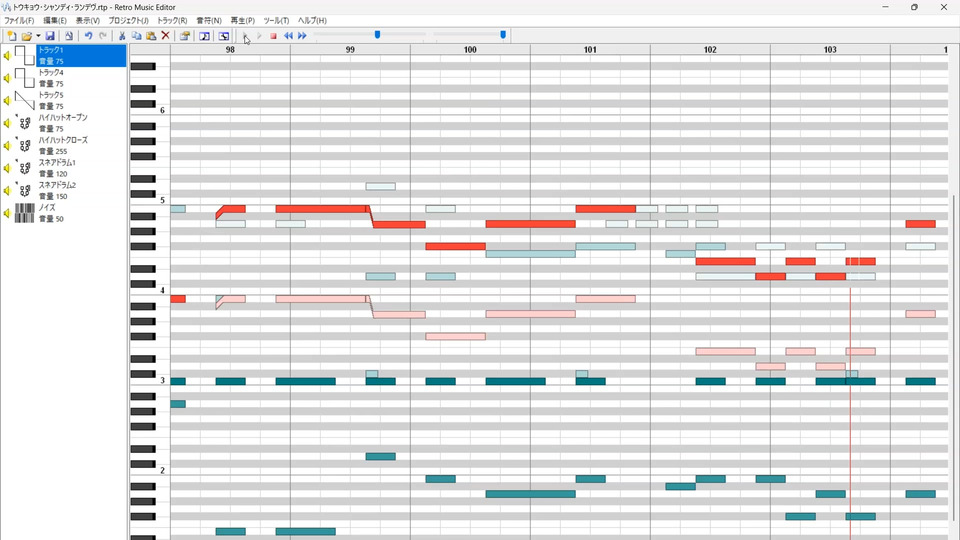Viewport: 960px width, 540px height.
Task: Paste from clipboard toolbar icon
Action: click(x=151, y=36)
